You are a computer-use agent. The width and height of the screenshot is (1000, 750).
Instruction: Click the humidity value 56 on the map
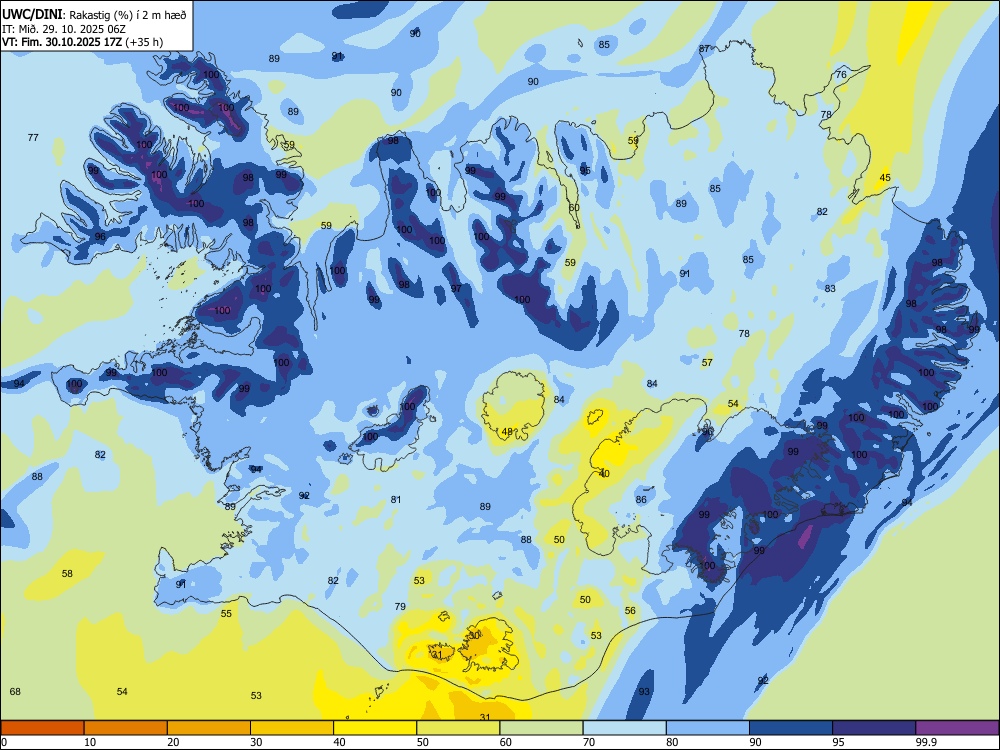[630, 610]
